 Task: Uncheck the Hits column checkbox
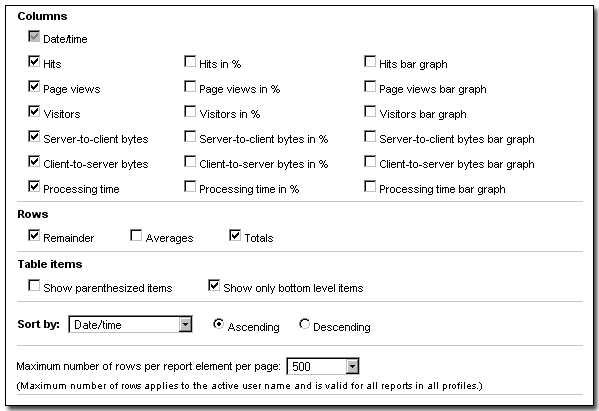click(x=34, y=61)
